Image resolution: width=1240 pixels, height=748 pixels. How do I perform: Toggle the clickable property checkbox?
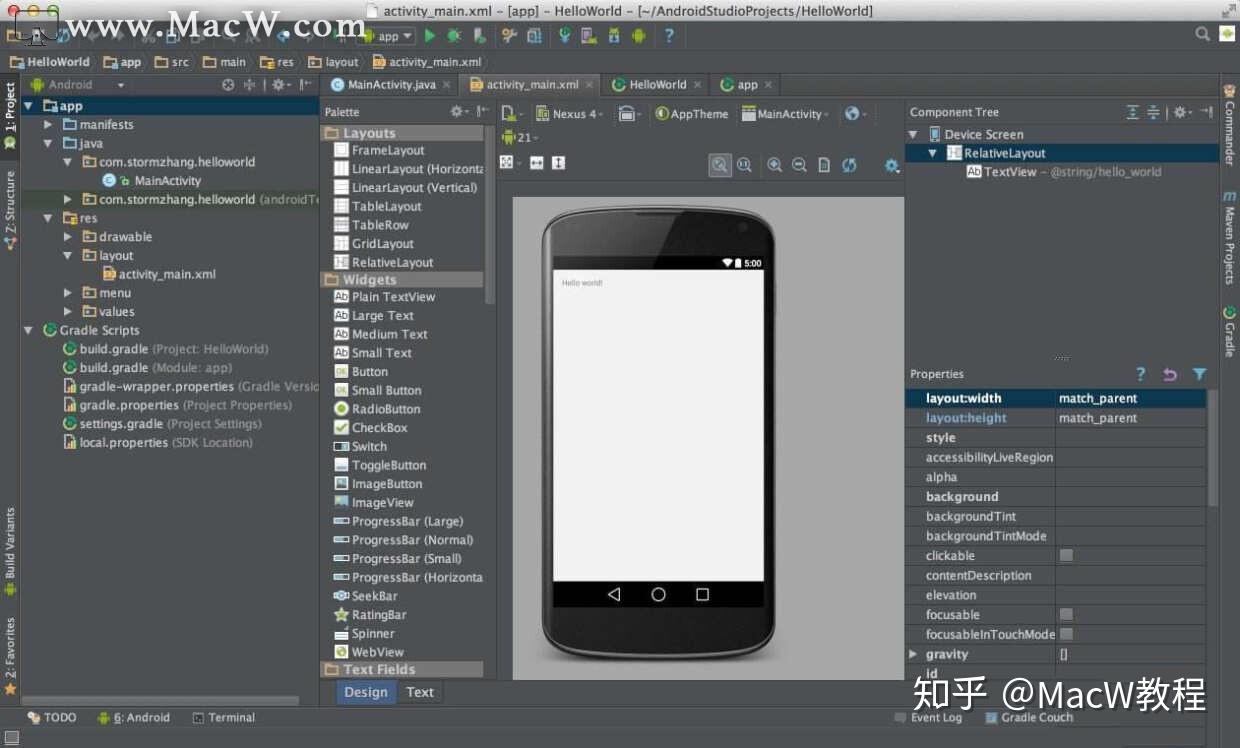pos(1066,555)
